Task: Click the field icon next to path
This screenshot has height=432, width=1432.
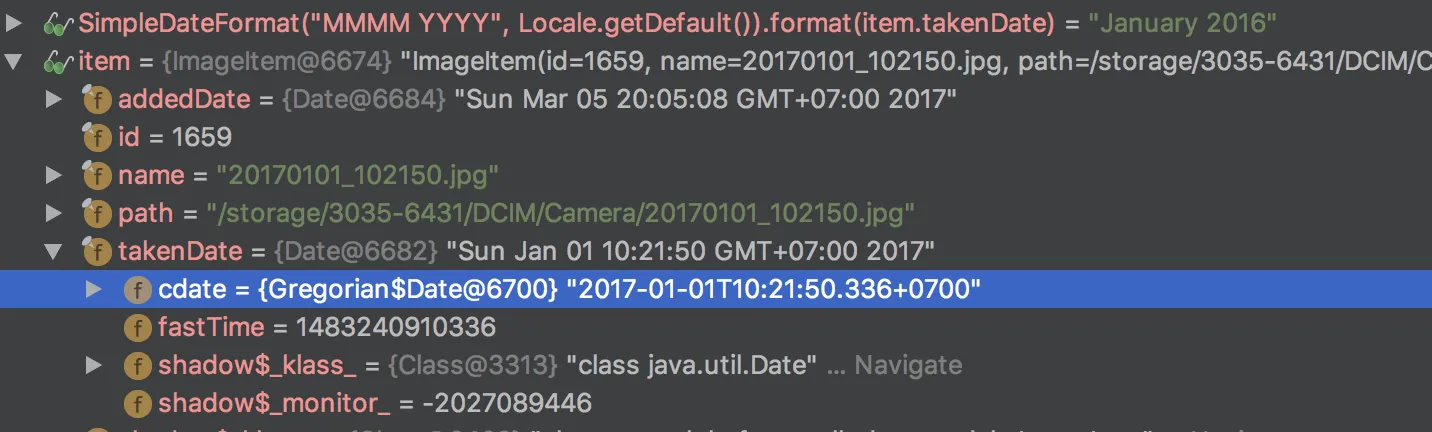Action: [96, 213]
